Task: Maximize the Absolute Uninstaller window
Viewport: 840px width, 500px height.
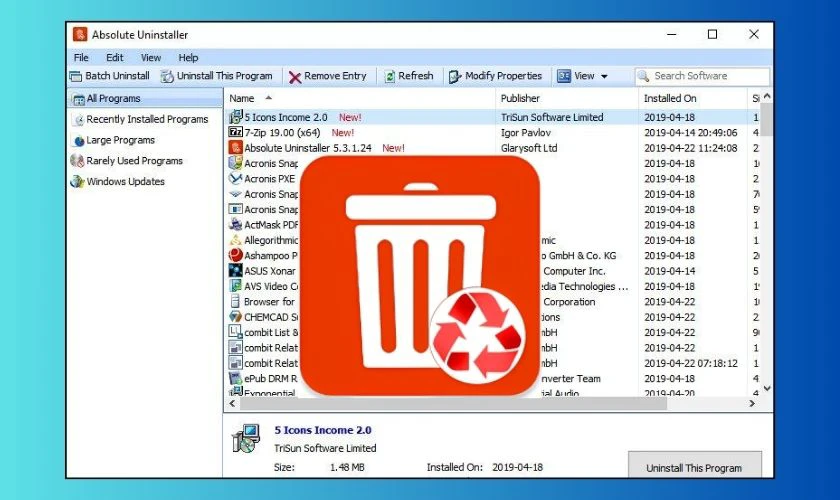Action: [x=712, y=34]
